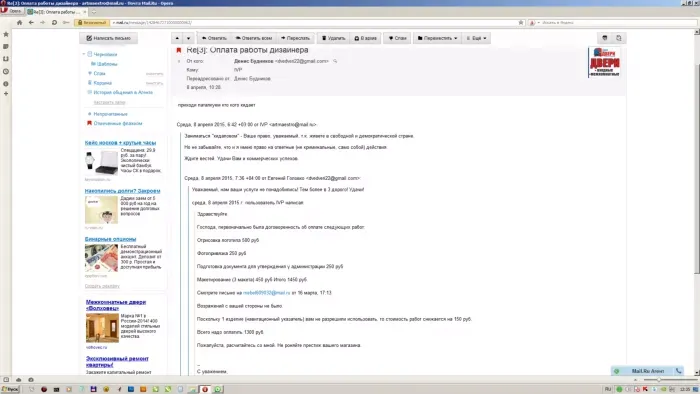This screenshot has width=700, height=394.
Task: Open the Opera taskbar icon
Action: [x=205, y=390]
